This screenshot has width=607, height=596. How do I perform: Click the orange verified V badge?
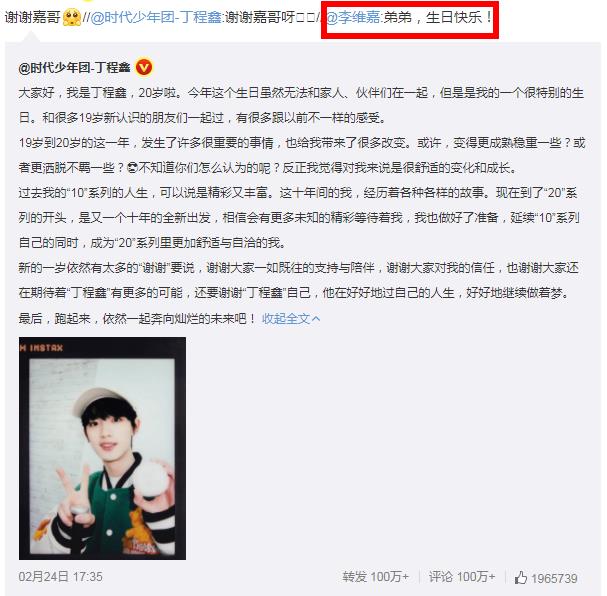(144, 68)
